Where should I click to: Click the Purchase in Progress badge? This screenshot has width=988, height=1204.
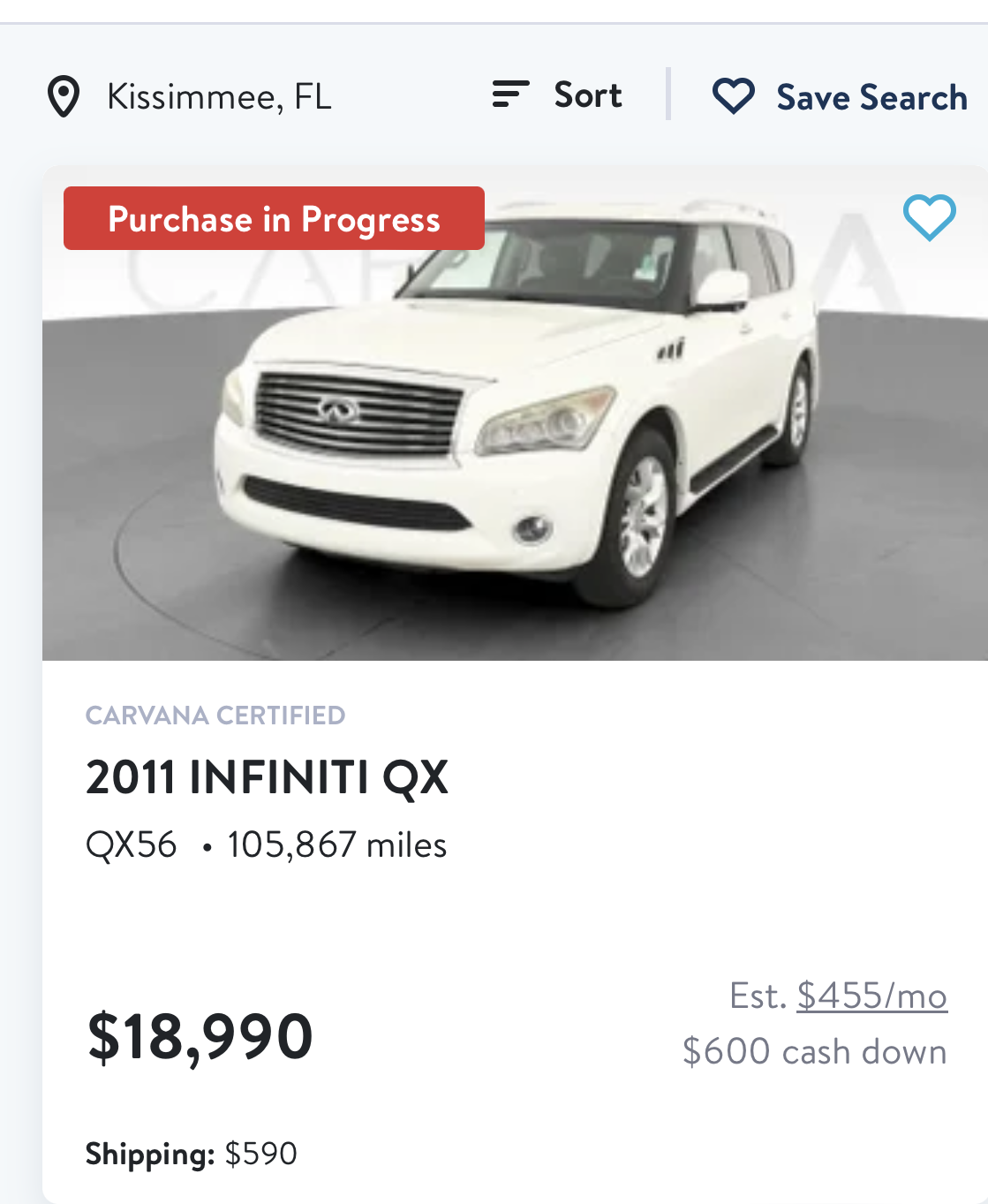(x=274, y=218)
